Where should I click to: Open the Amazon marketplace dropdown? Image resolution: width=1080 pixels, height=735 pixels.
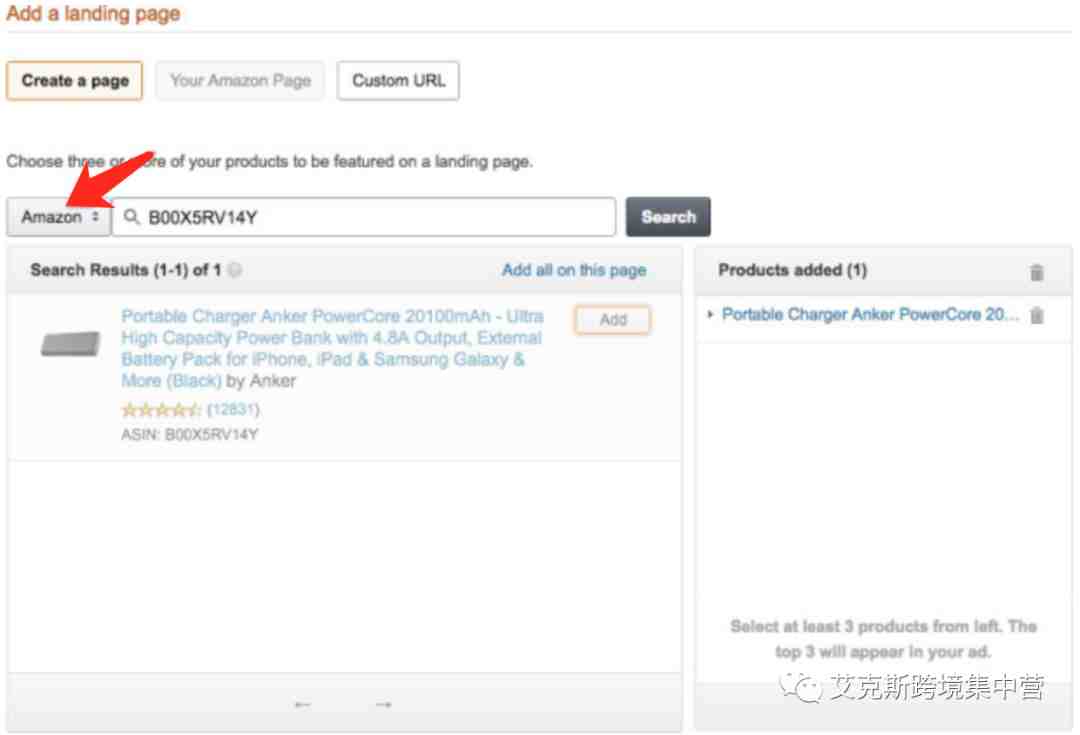coord(60,217)
